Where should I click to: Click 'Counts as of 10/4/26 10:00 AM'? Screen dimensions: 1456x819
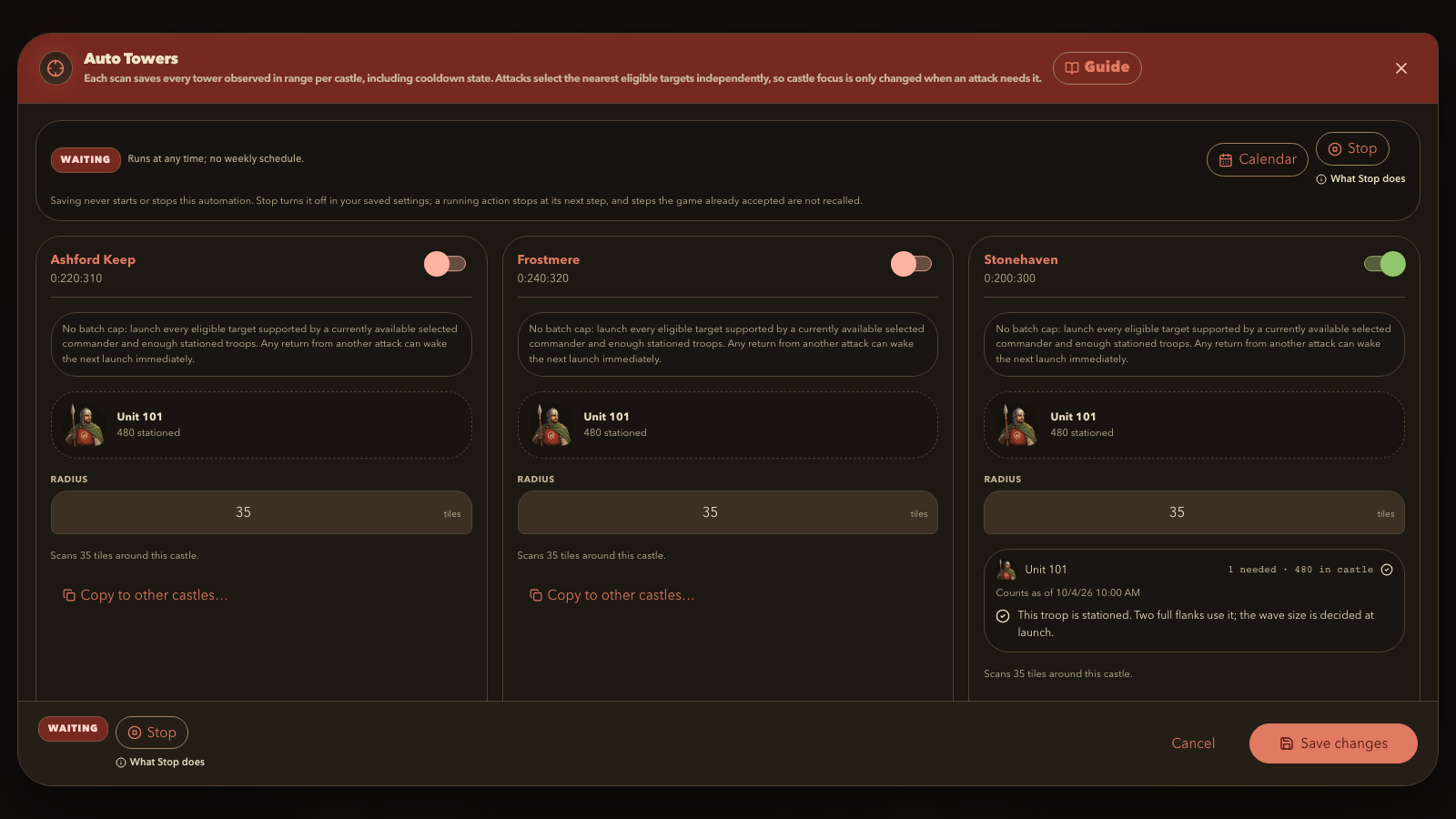[1068, 592]
